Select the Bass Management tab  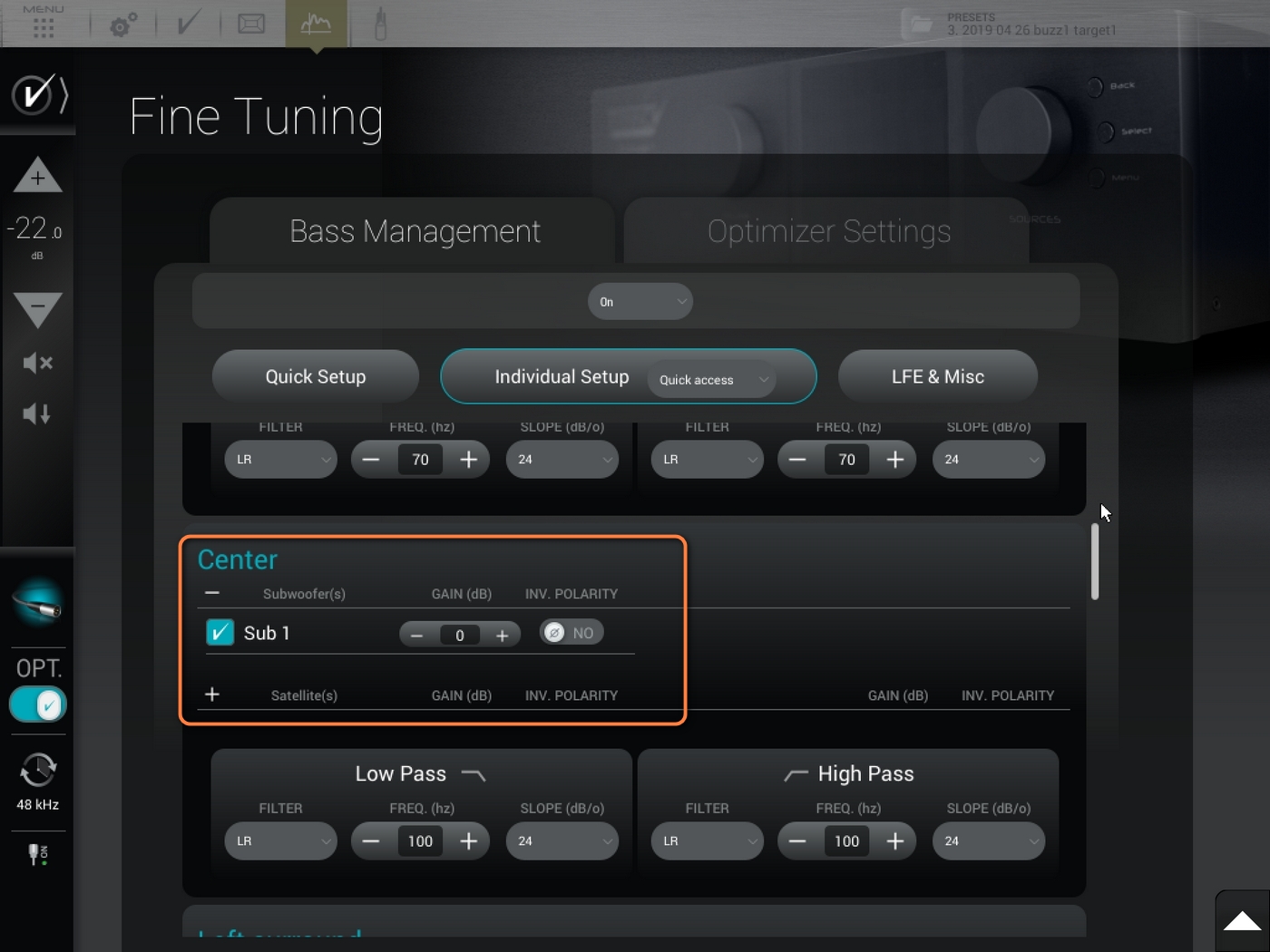tap(415, 232)
